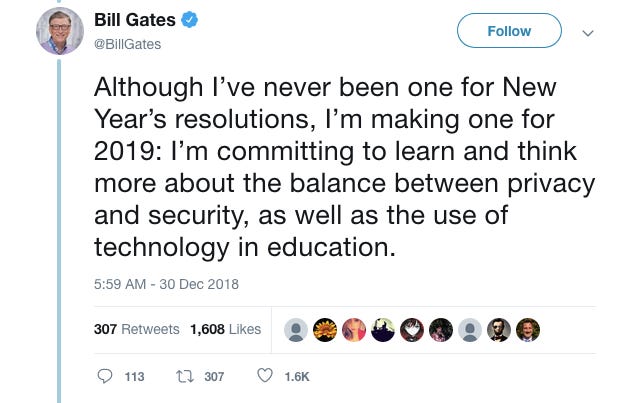
Task: Open the tweet options chevron menu
Action: point(587,32)
